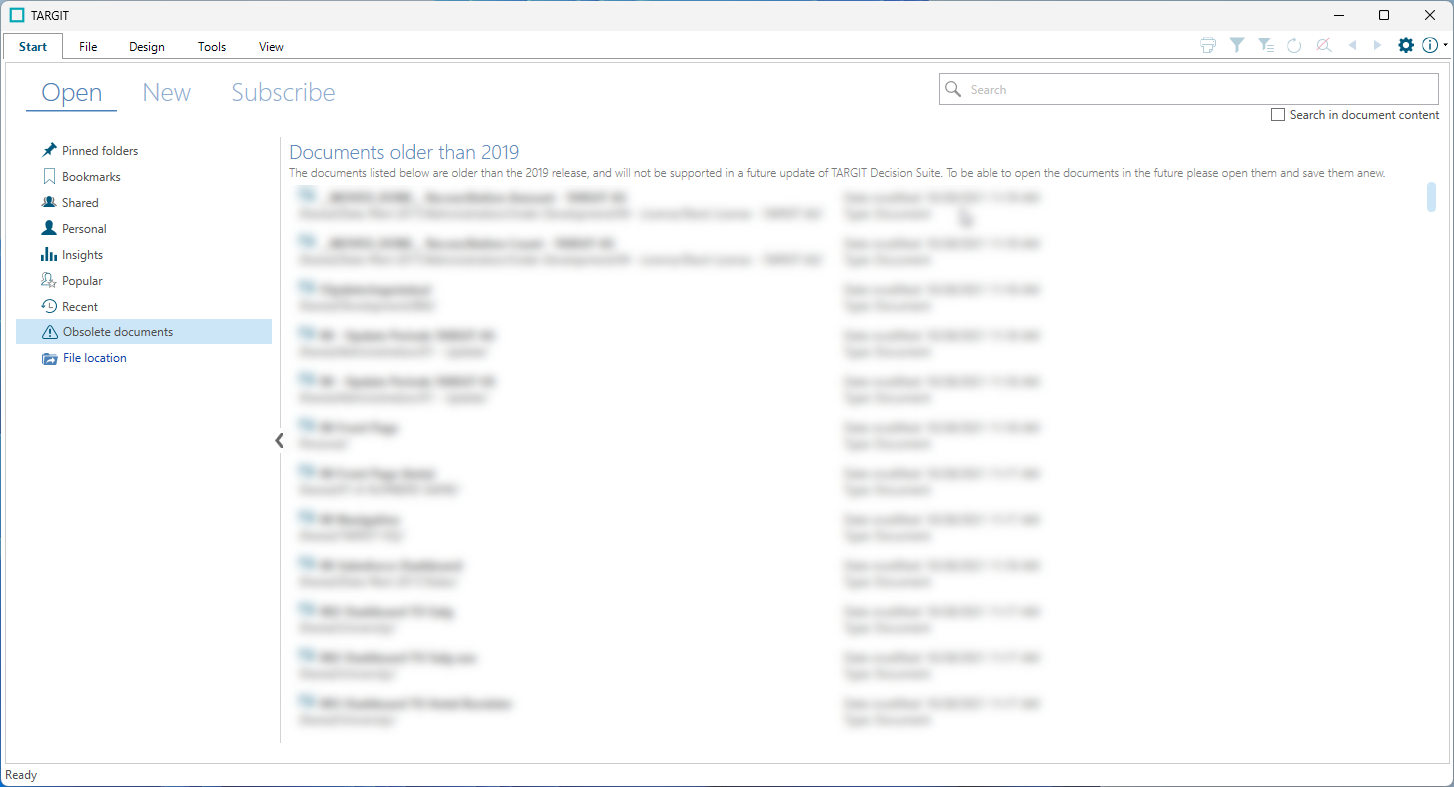Switch to the Subscribe section heading
The height and width of the screenshot is (787, 1454).
pyautogui.click(x=283, y=93)
